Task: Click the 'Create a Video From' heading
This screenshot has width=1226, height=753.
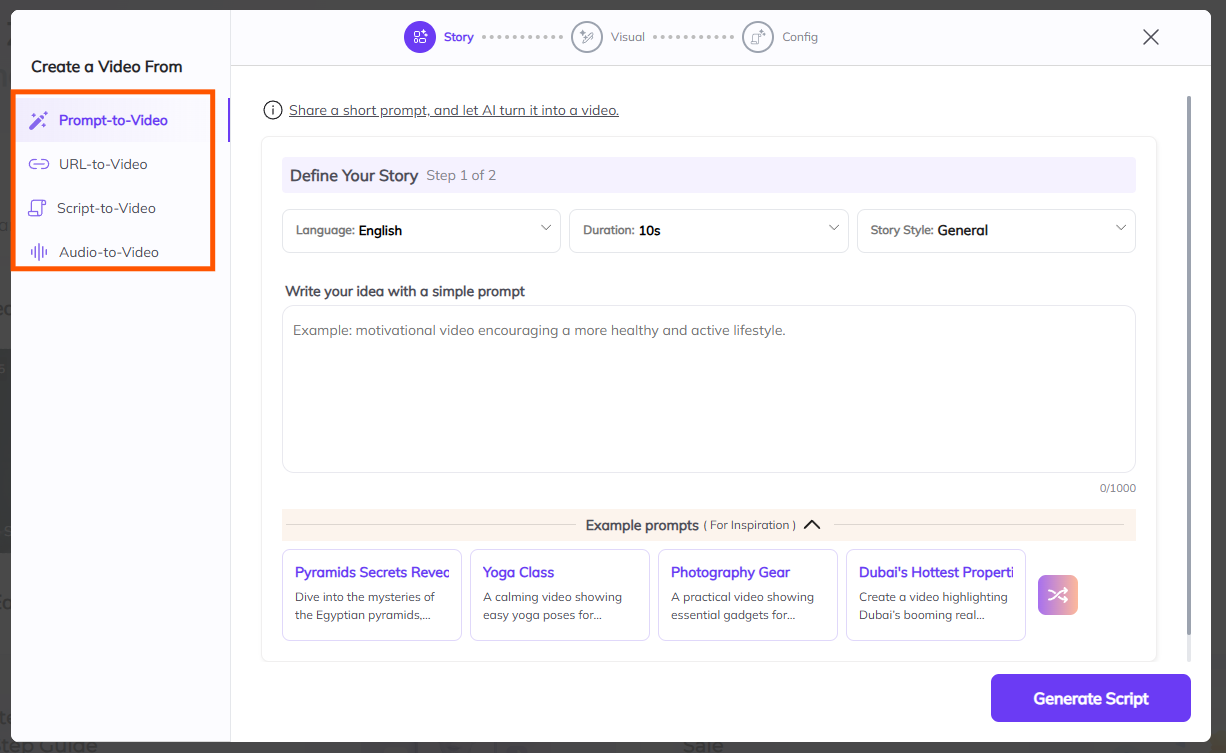Action: 107,67
